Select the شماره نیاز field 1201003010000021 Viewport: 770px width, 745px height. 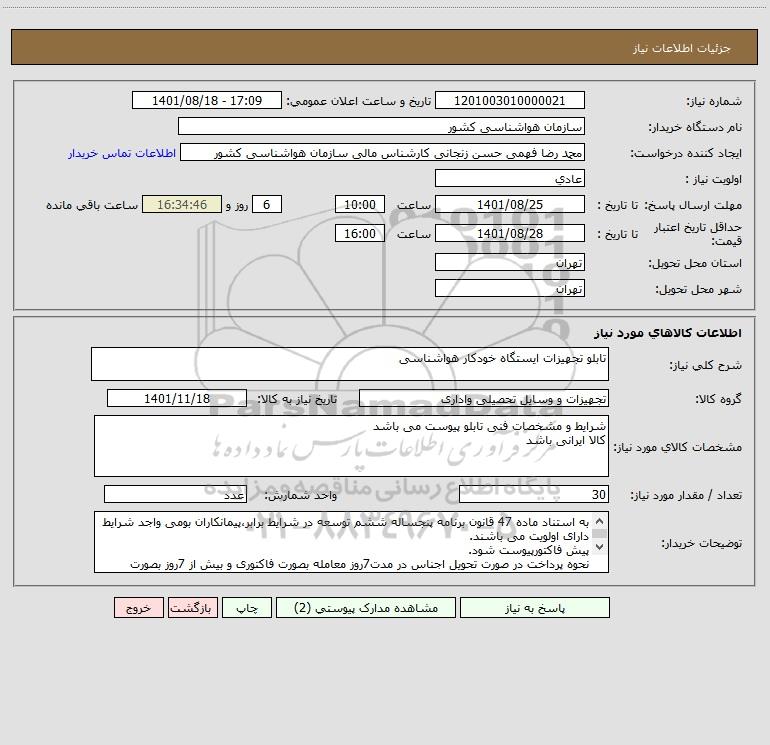[510, 100]
